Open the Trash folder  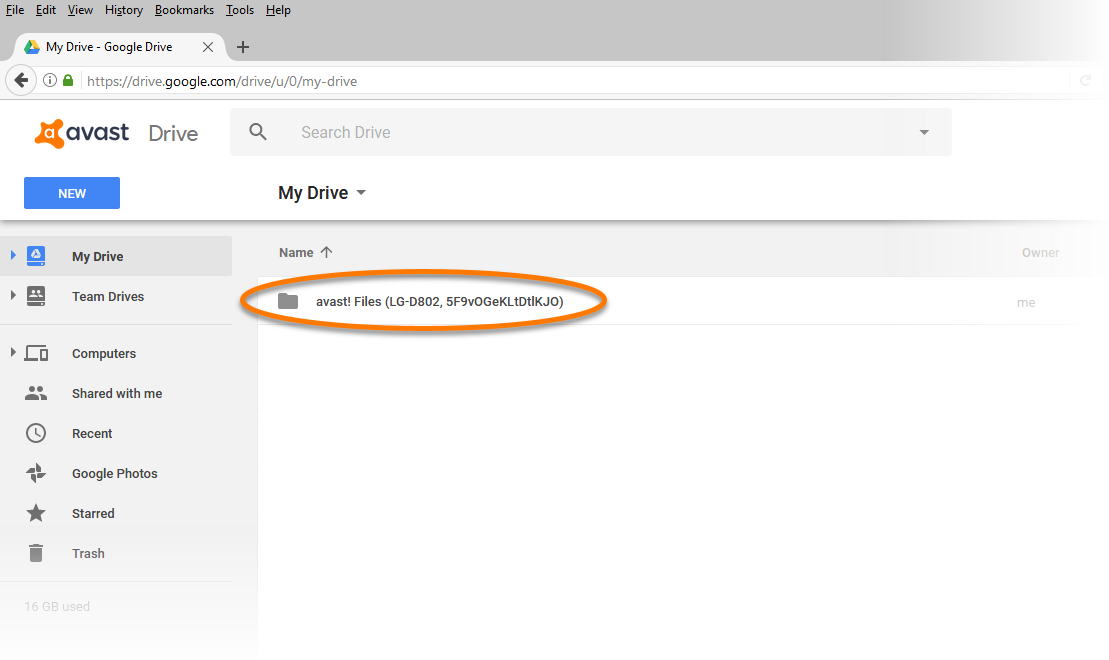pos(88,554)
